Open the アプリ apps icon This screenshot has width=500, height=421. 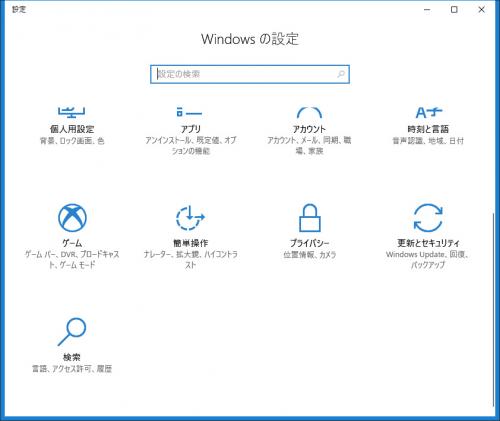click(189, 112)
